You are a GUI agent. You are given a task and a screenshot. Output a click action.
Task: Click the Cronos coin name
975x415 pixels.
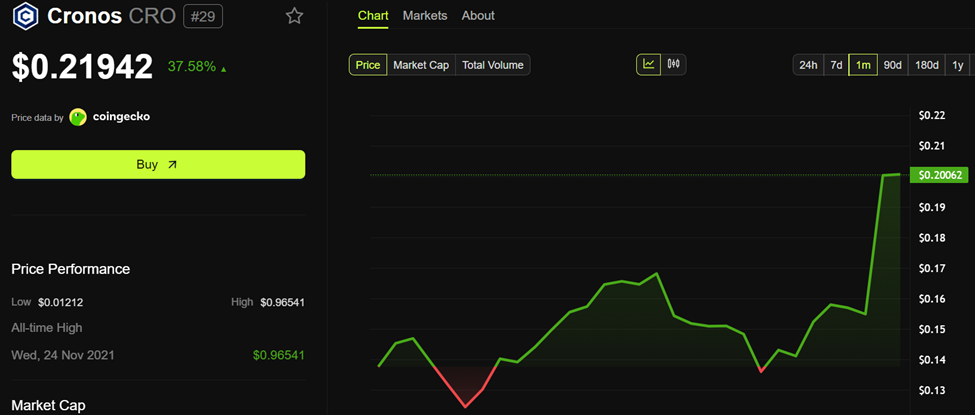click(x=84, y=16)
